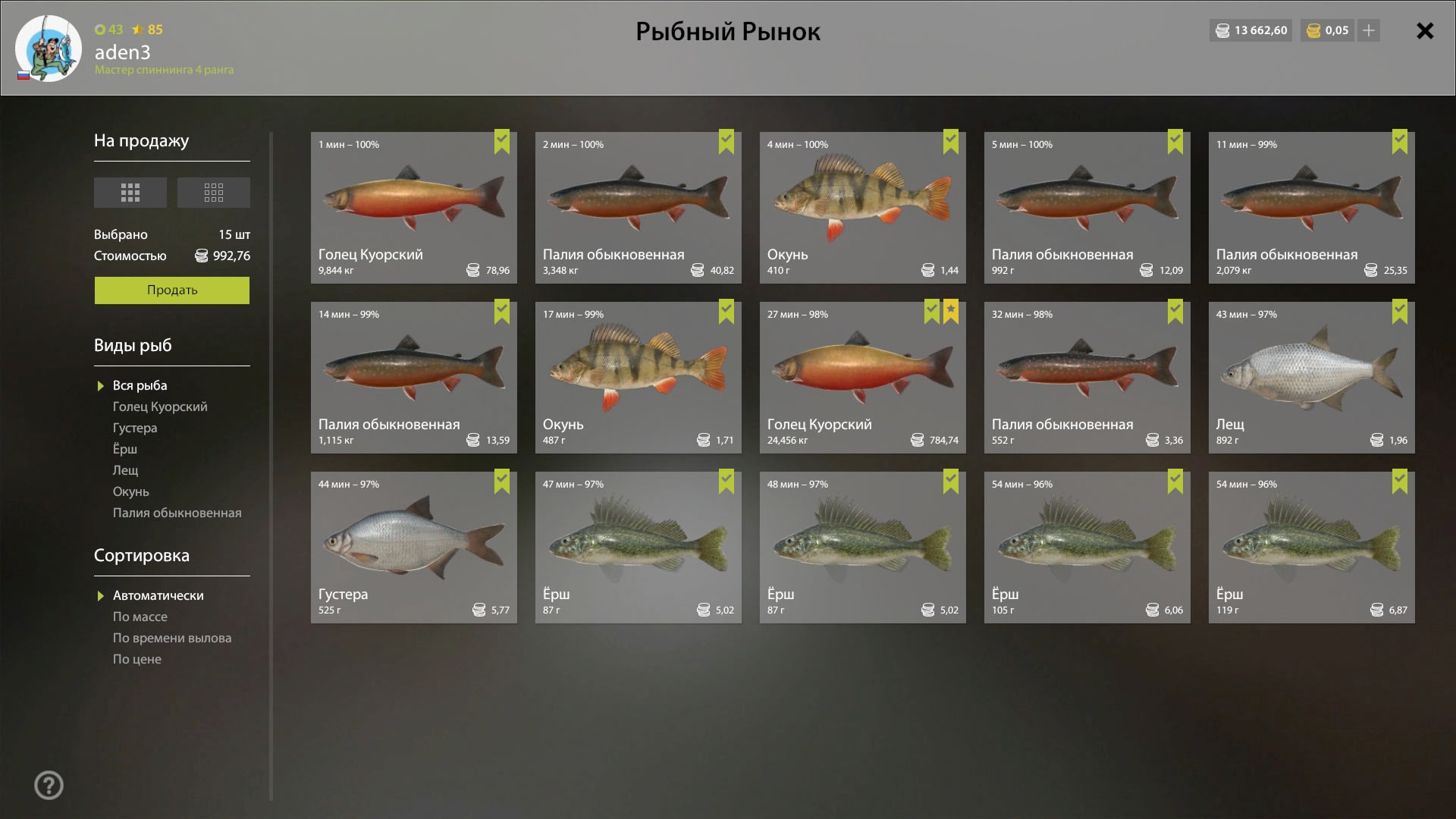Sort fish by По цене
The height and width of the screenshot is (819, 1456).
[137, 659]
